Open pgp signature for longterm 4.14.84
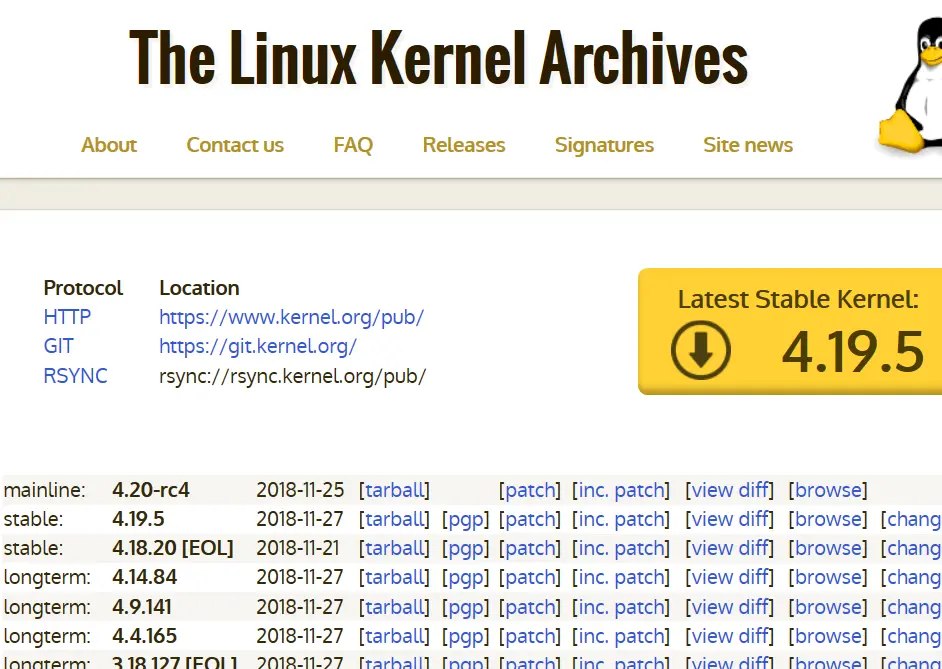This screenshot has height=669, width=942. coord(466,578)
